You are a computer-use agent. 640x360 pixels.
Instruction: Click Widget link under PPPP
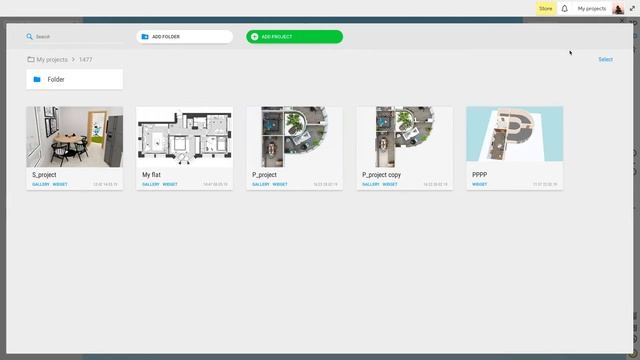coord(480,184)
